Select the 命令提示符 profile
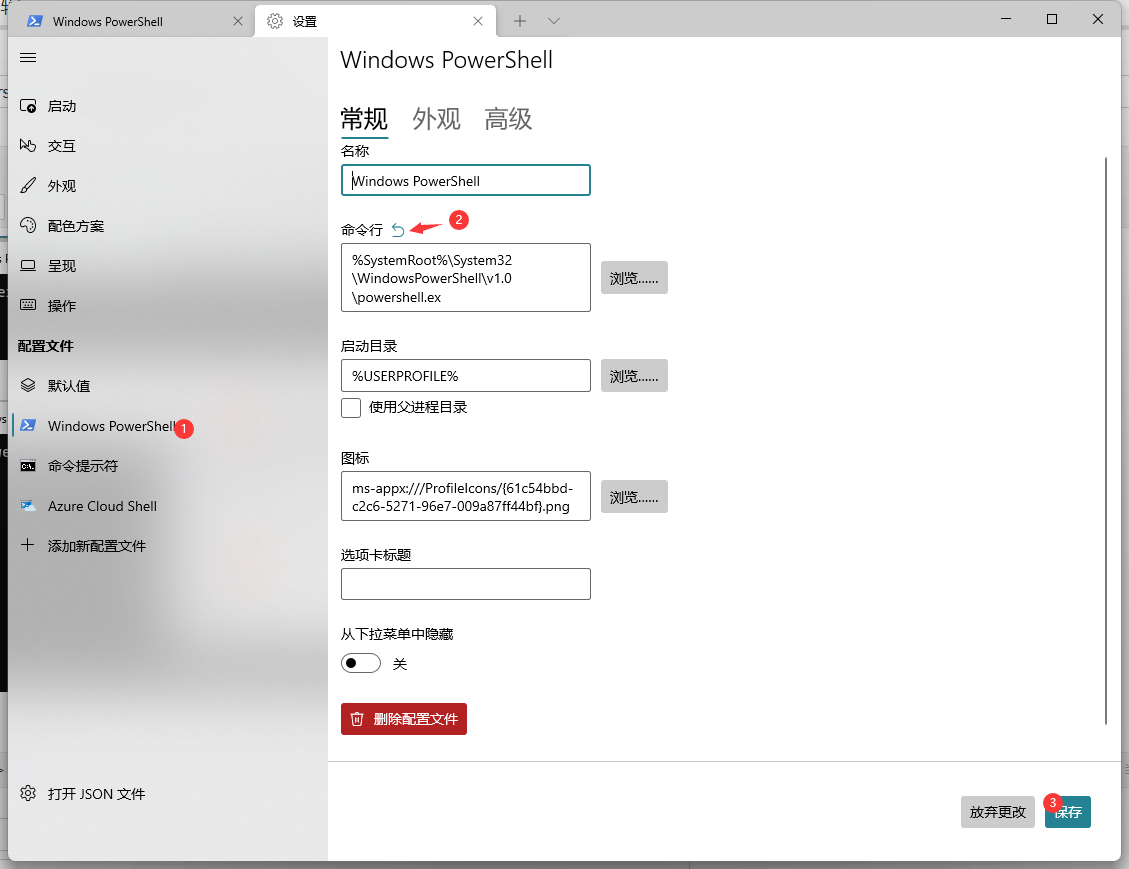 (170, 466)
